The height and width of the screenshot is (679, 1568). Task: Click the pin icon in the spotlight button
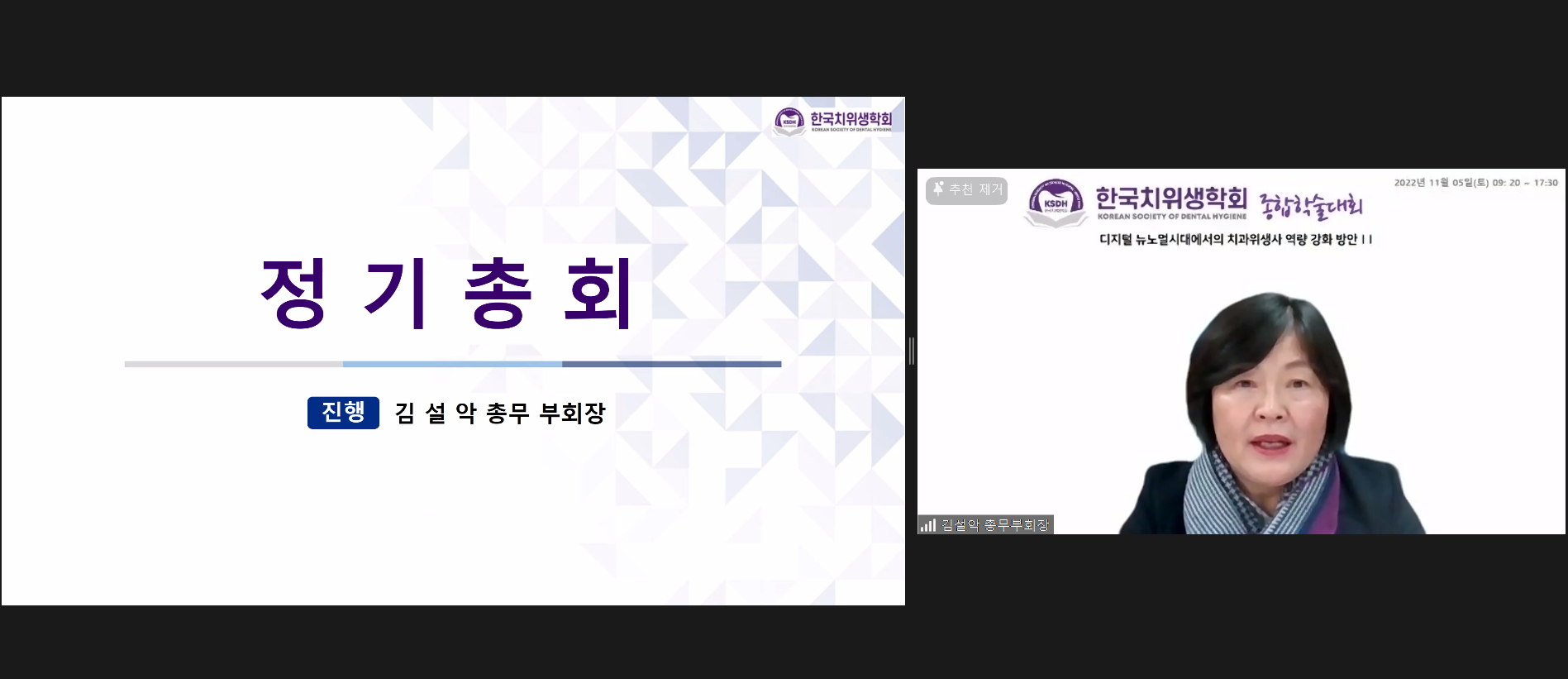938,189
